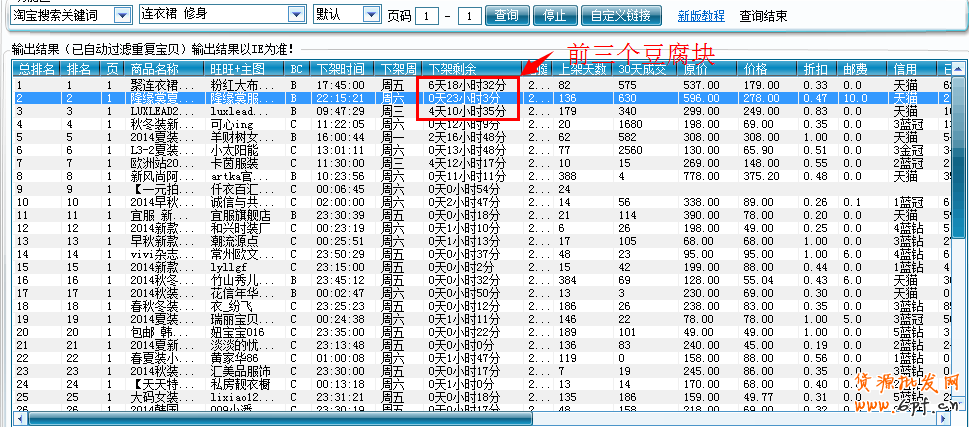
Task: Sort by 旺旺+主图 column header
Action: pos(244,69)
